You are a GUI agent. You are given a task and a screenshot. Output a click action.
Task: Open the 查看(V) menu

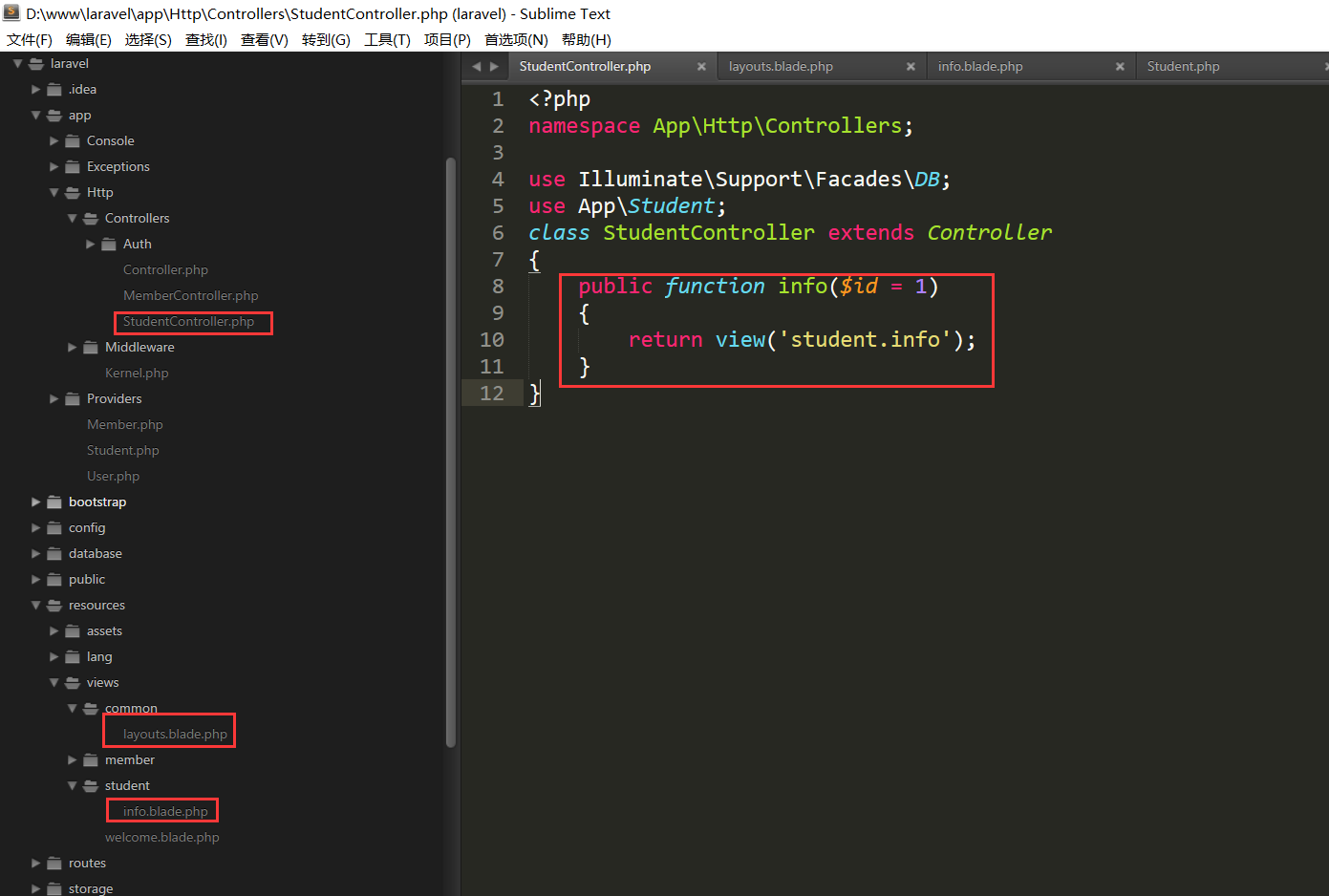[x=265, y=39]
